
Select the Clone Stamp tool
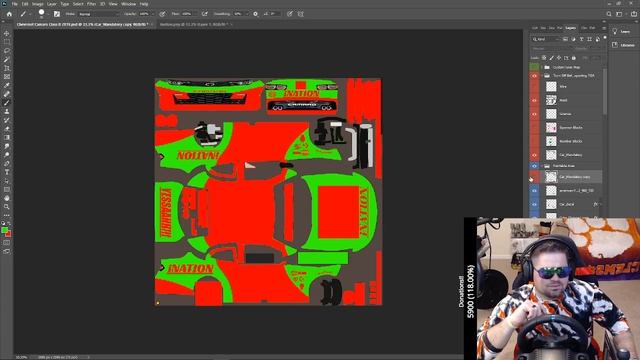[x=7, y=111]
